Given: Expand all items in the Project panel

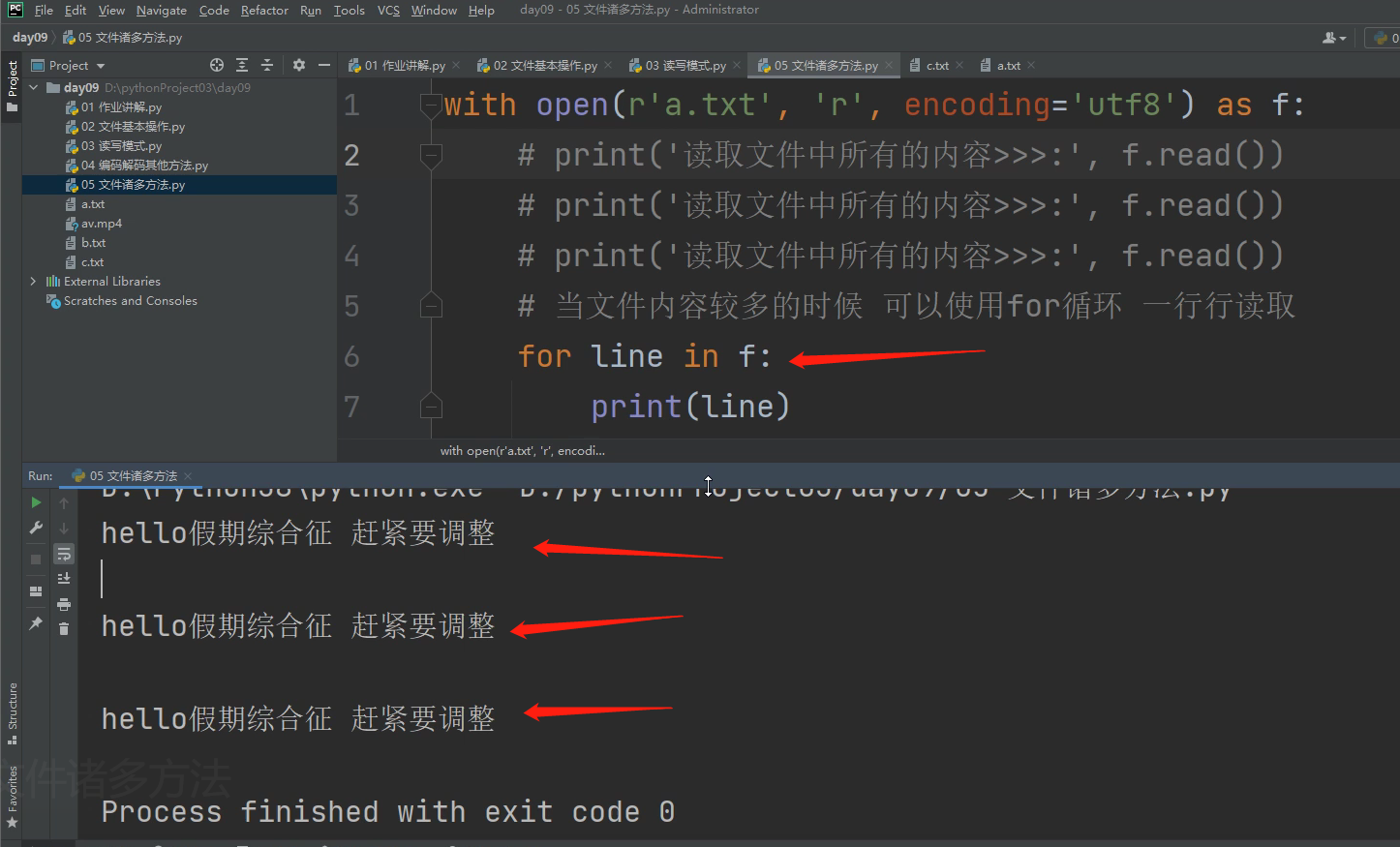Looking at the screenshot, I should (x=242, y=65).
